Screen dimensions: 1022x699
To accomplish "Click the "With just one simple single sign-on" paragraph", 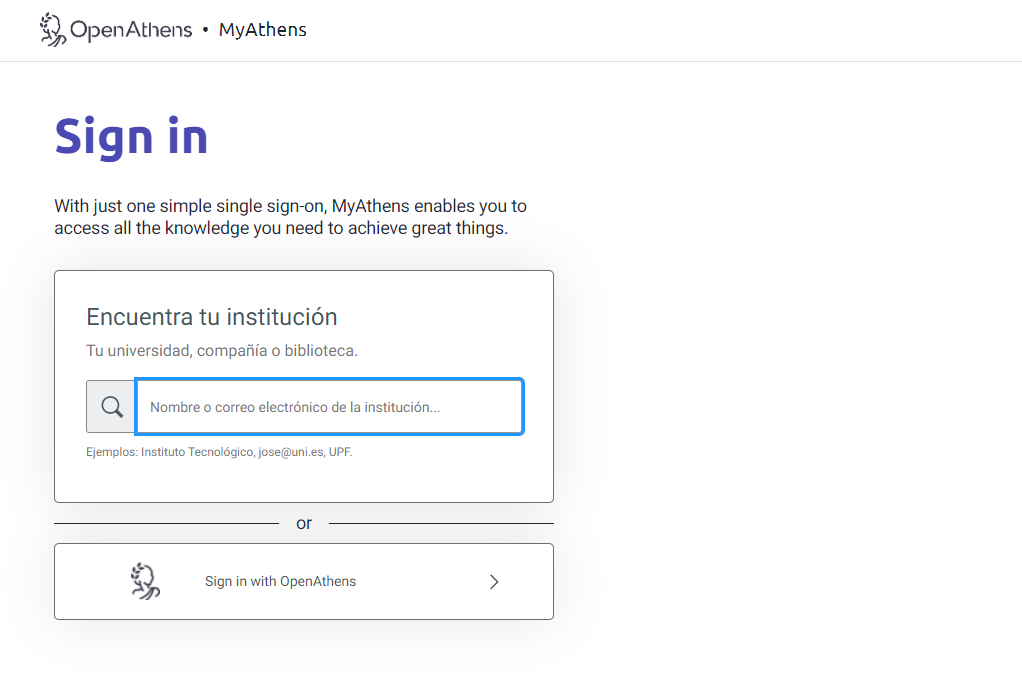I will (290, 217).
